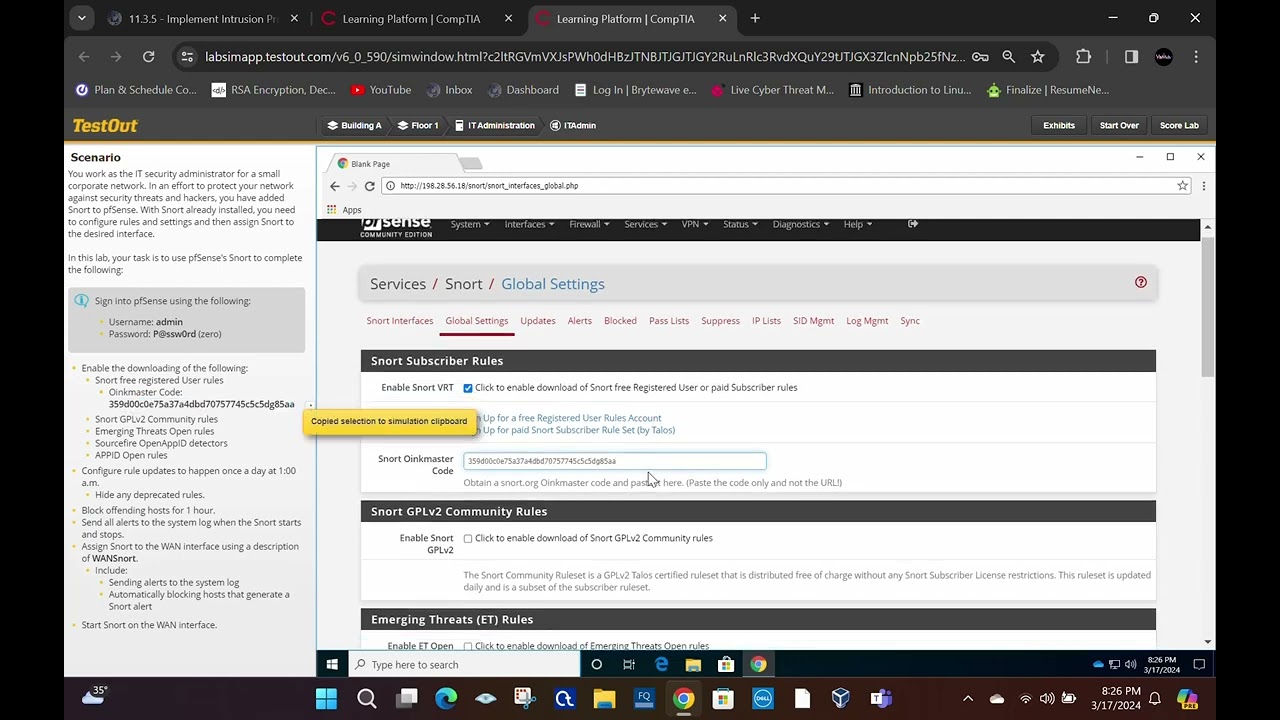Switch to the Pass Lists tab
Screen dimensions: 1280x720
(x=669, y=321)
